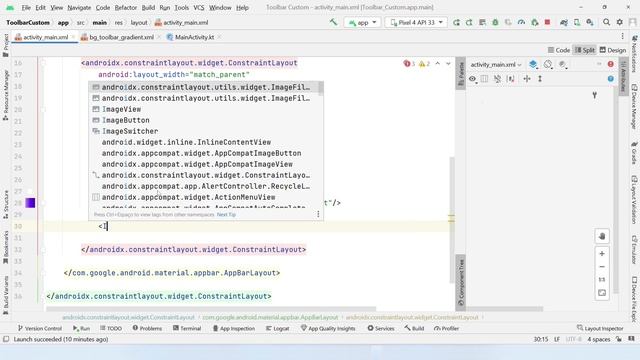
Task: Open the Layout Inspector tool window
Action: 600,328
